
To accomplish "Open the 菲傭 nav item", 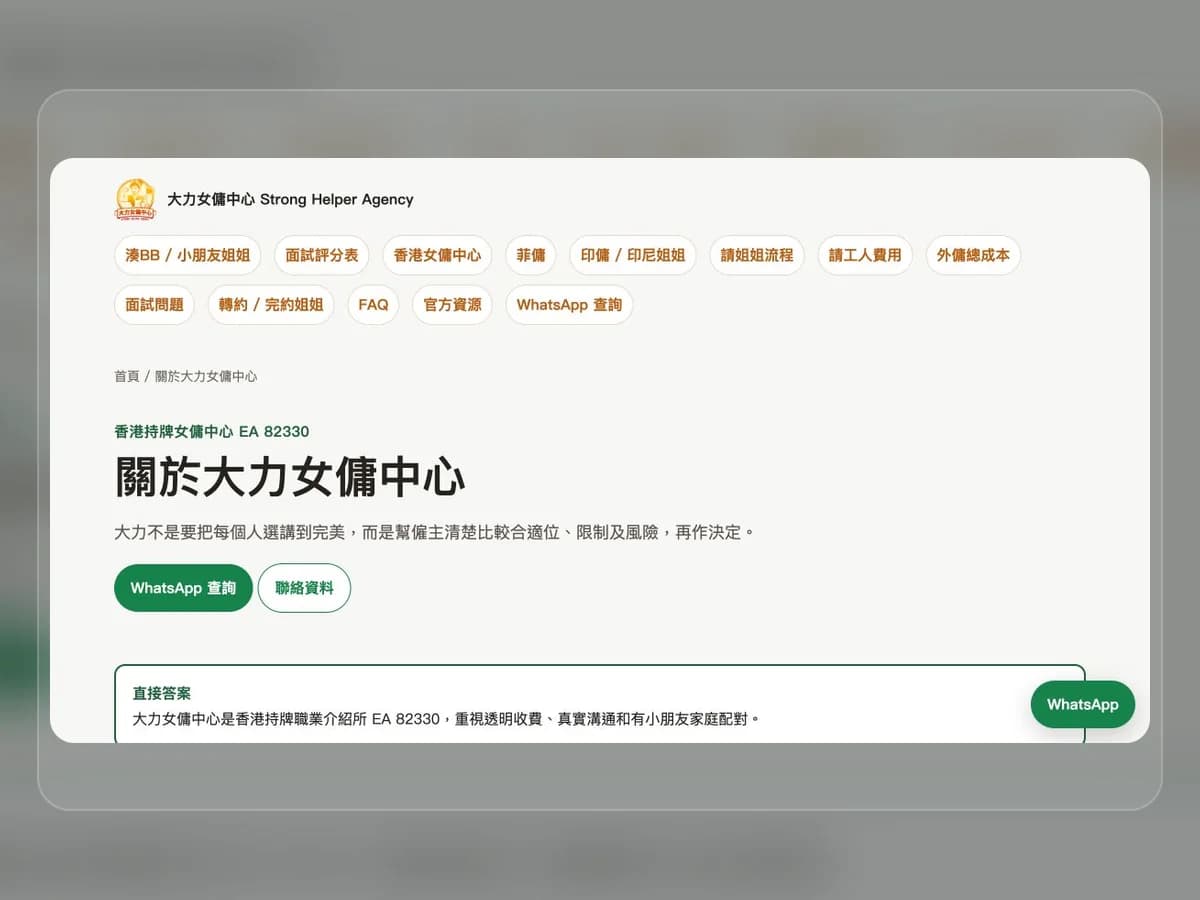I will (x=531, y=255).
